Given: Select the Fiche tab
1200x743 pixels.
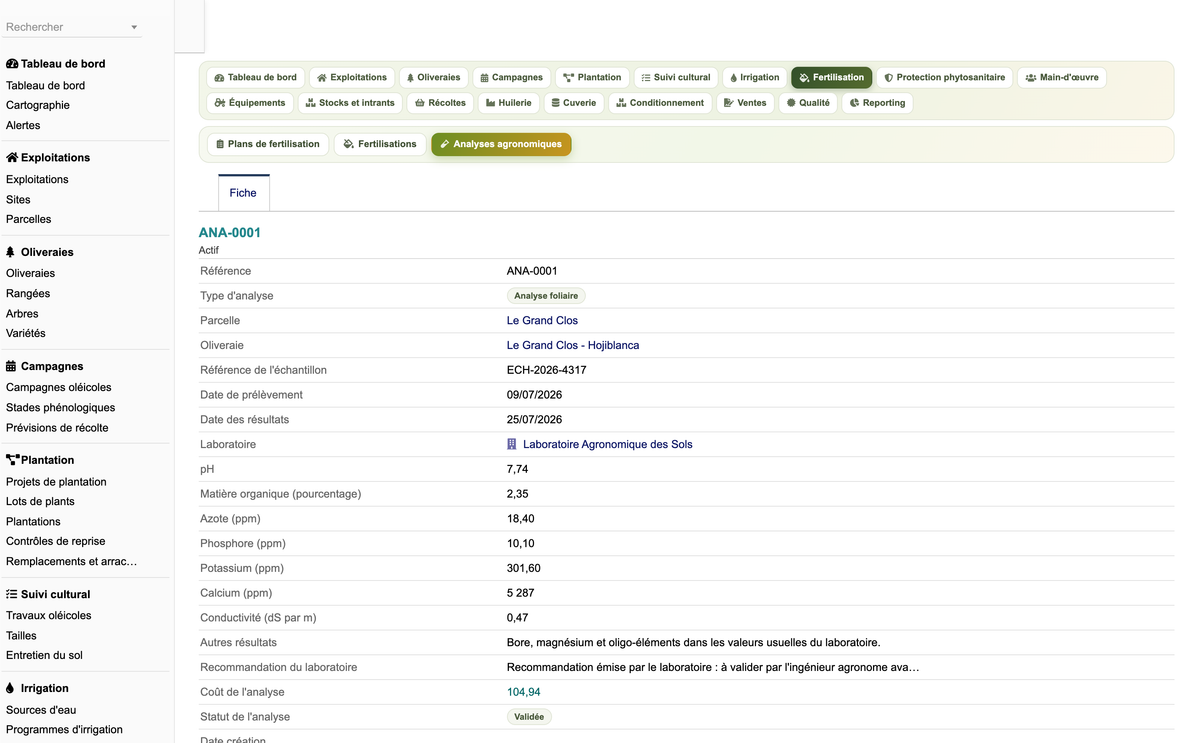Looking at the screenshot, I should tap(243, 193).
